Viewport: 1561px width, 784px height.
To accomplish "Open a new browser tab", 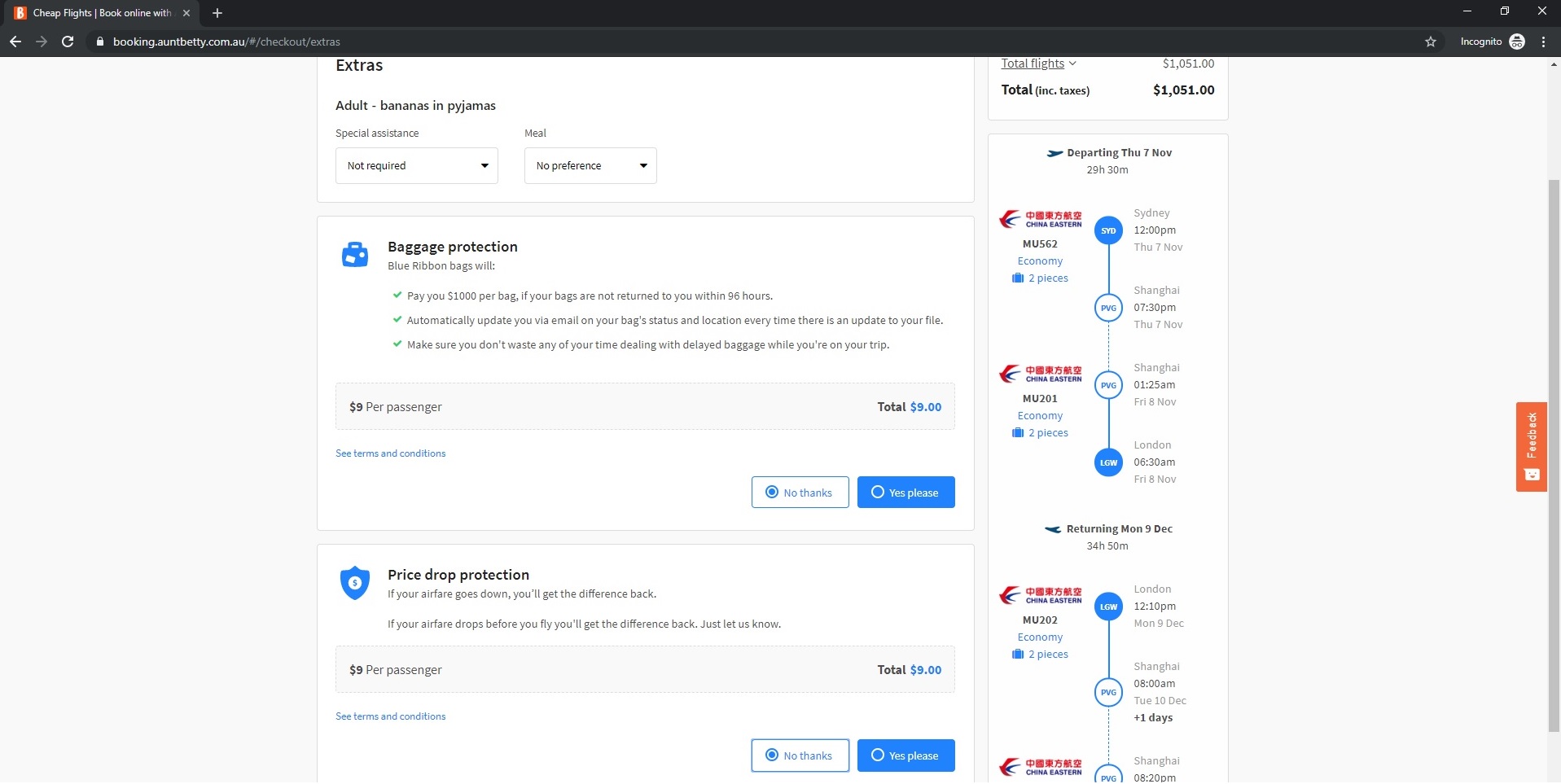I will [x=217, y=13].
